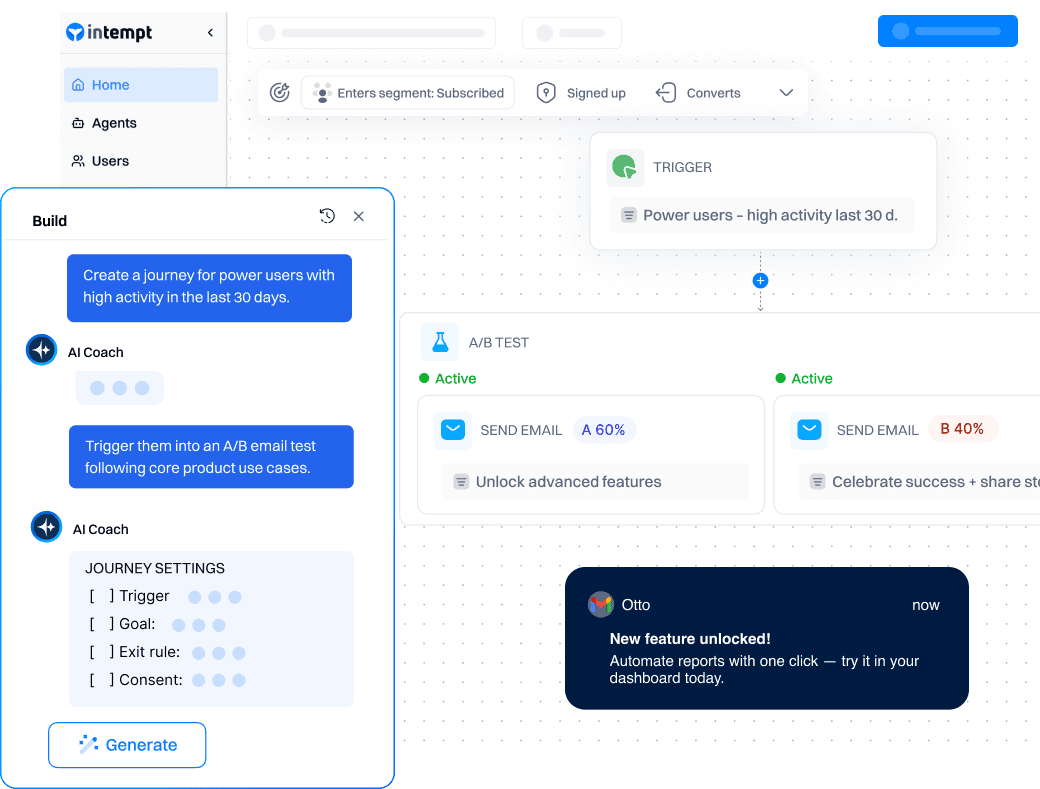Open Unlock advanced features email content
The width and height of the screenshot is (1040, 789).
click(x=595, y=482)
